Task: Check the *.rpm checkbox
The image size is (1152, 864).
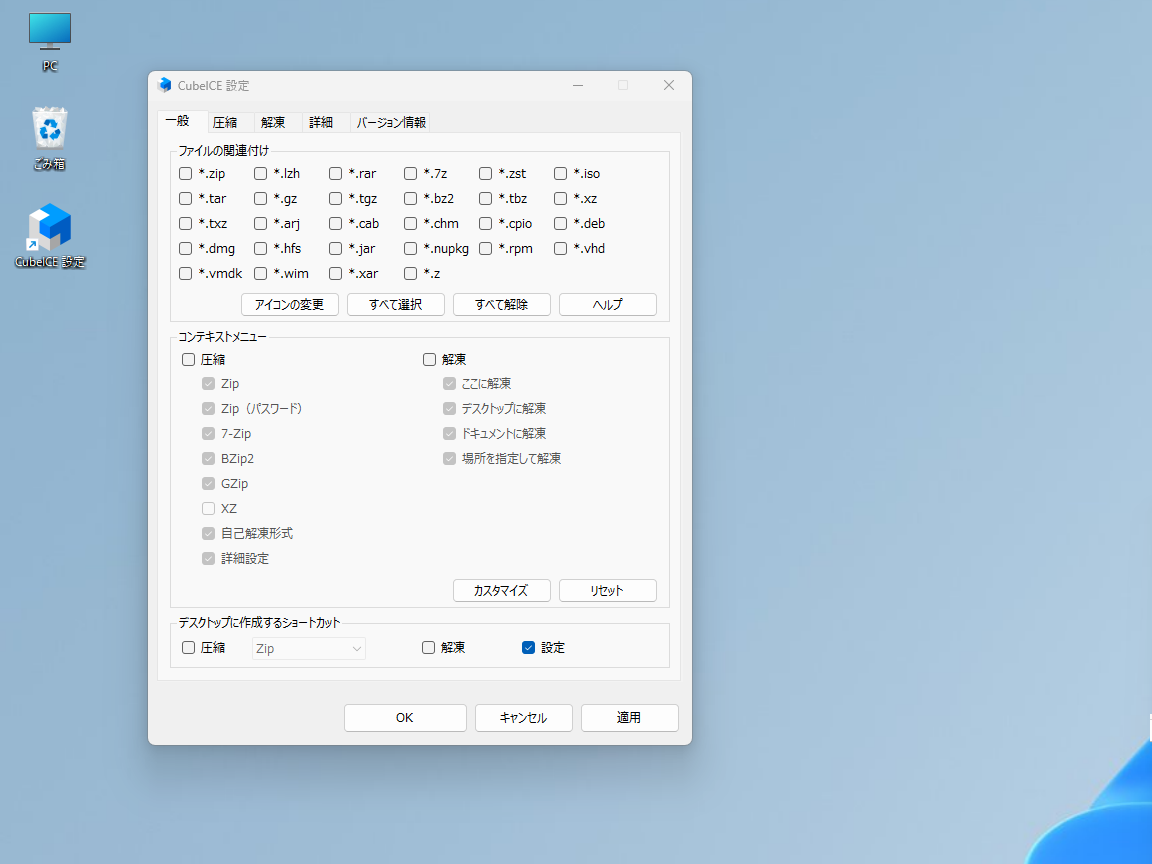Action: click(x=485, y=248)
